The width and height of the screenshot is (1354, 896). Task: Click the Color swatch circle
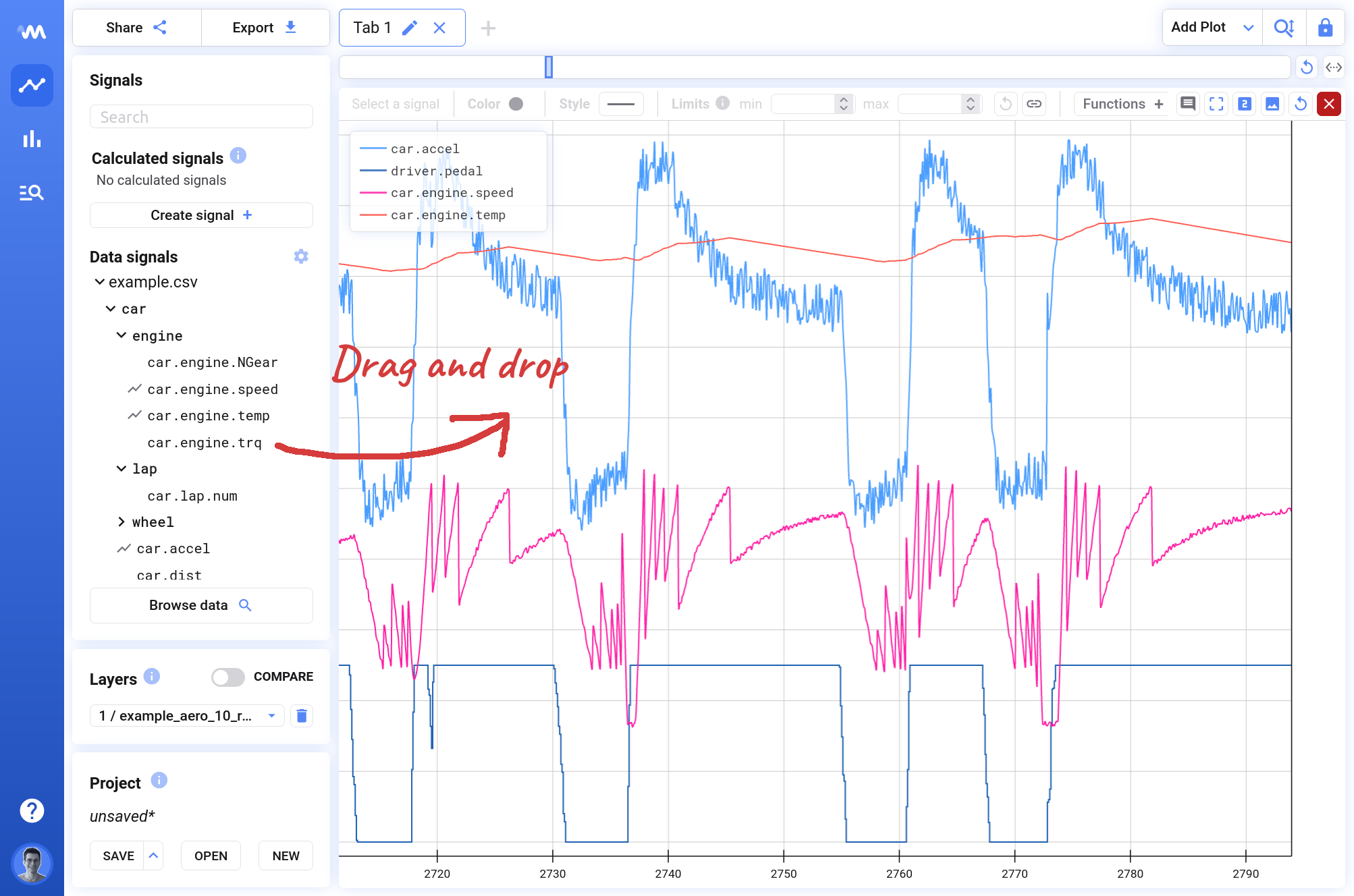tap(516, 104)
